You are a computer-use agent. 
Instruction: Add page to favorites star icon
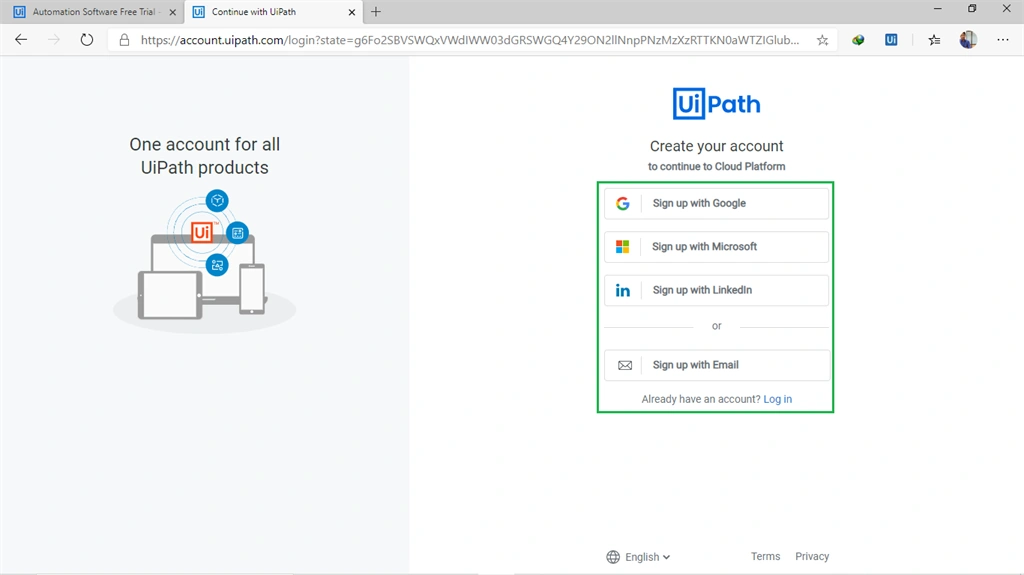[x=822, y=41]
